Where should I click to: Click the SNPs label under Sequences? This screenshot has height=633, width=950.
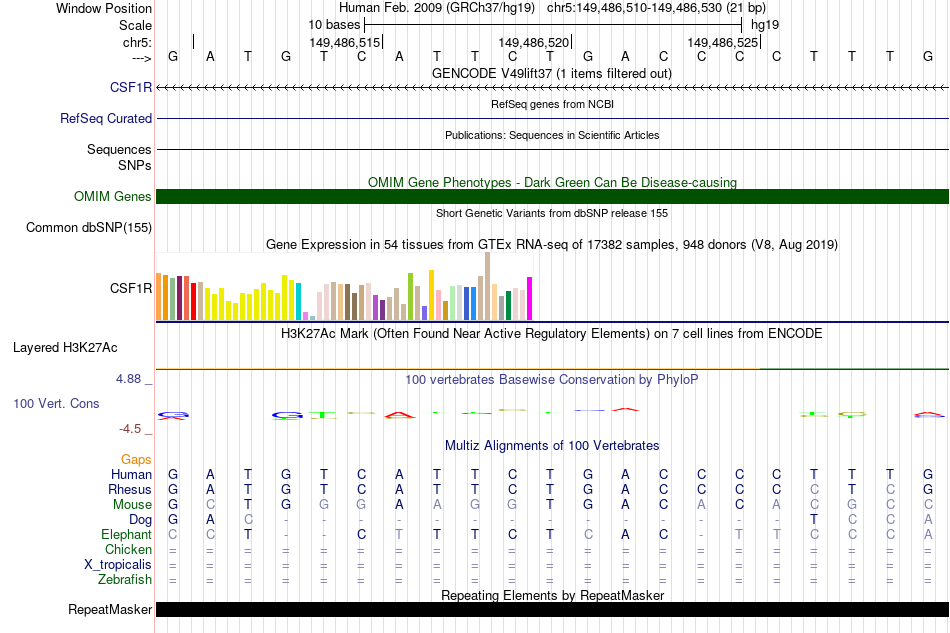135,165
